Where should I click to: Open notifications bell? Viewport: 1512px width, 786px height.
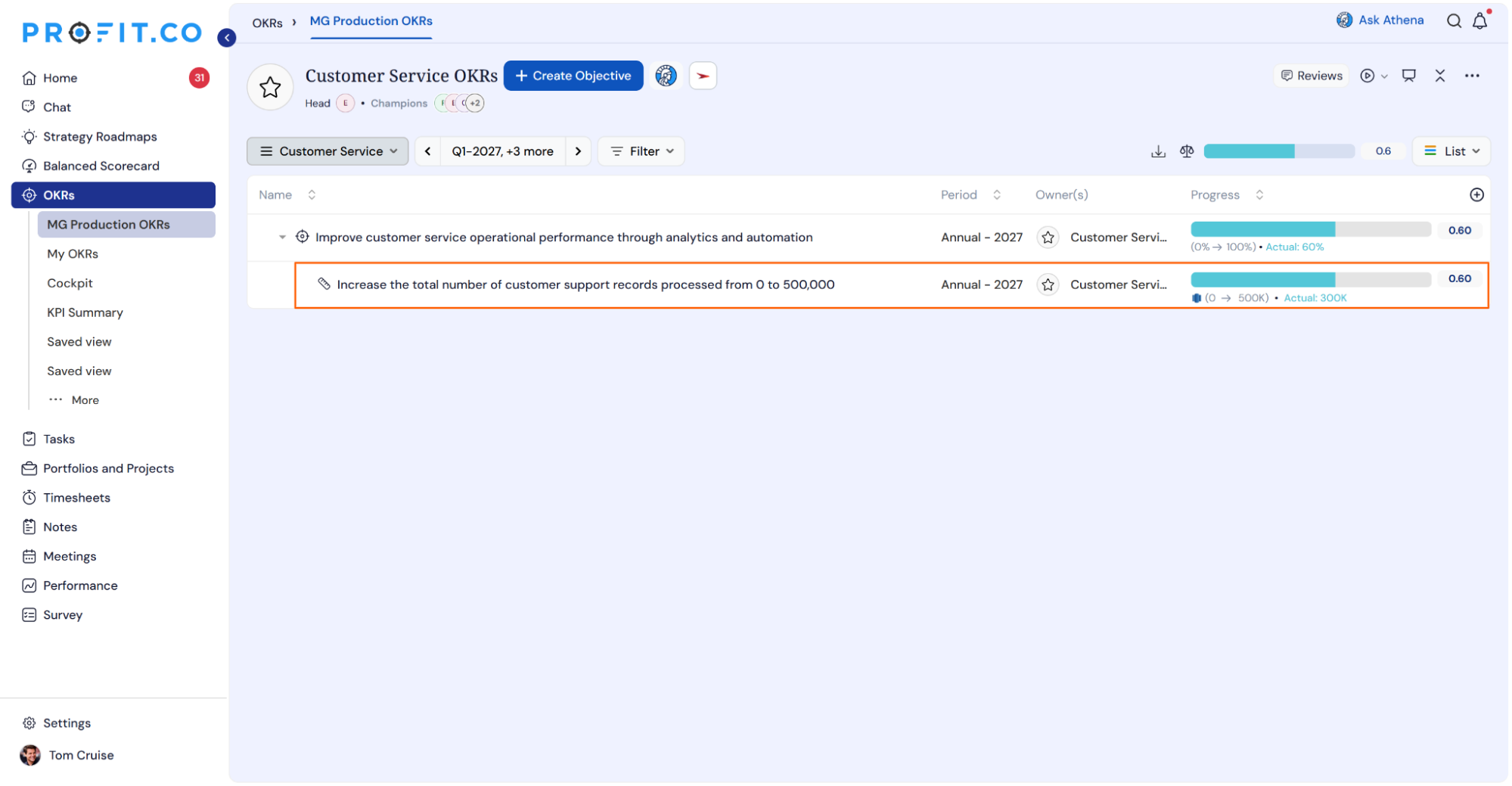(x=1479, y=21)
